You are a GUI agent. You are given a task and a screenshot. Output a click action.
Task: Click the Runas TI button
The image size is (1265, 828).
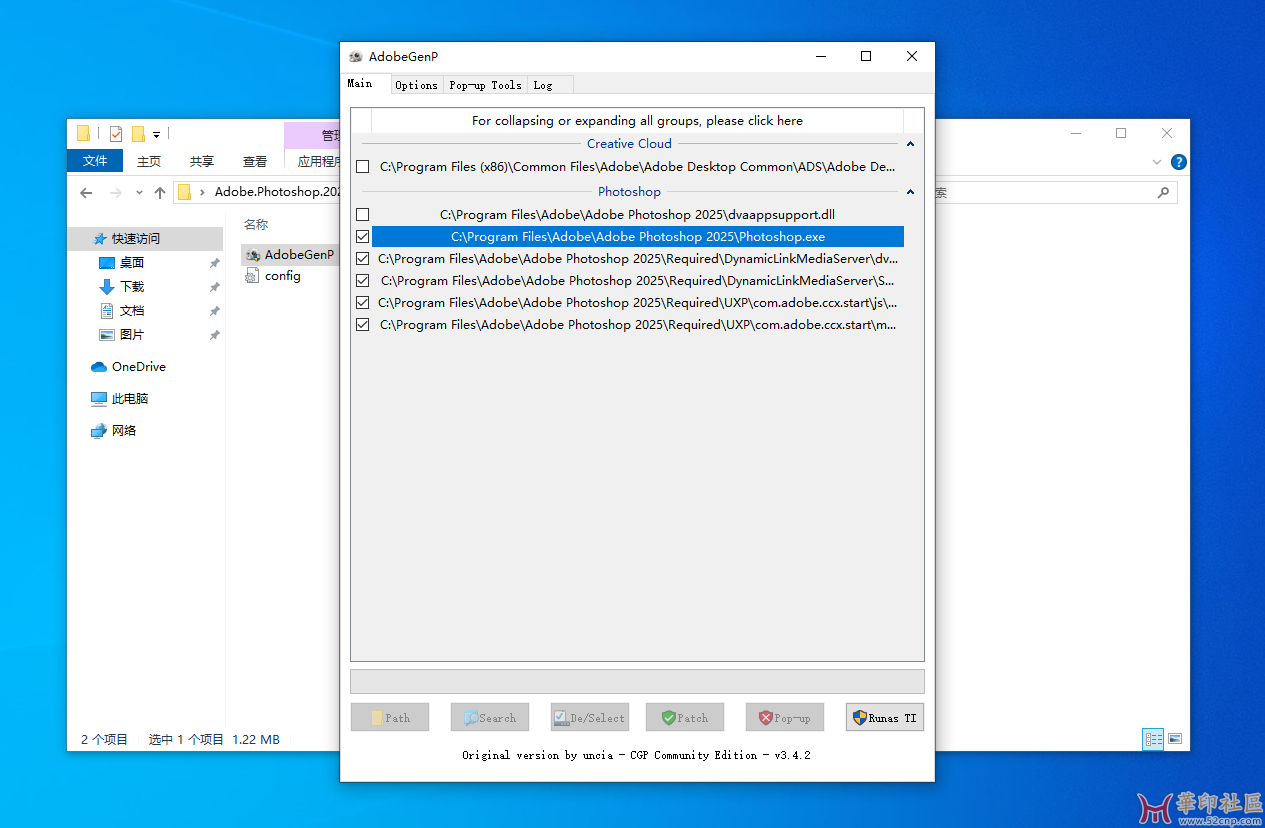point(884,717)
